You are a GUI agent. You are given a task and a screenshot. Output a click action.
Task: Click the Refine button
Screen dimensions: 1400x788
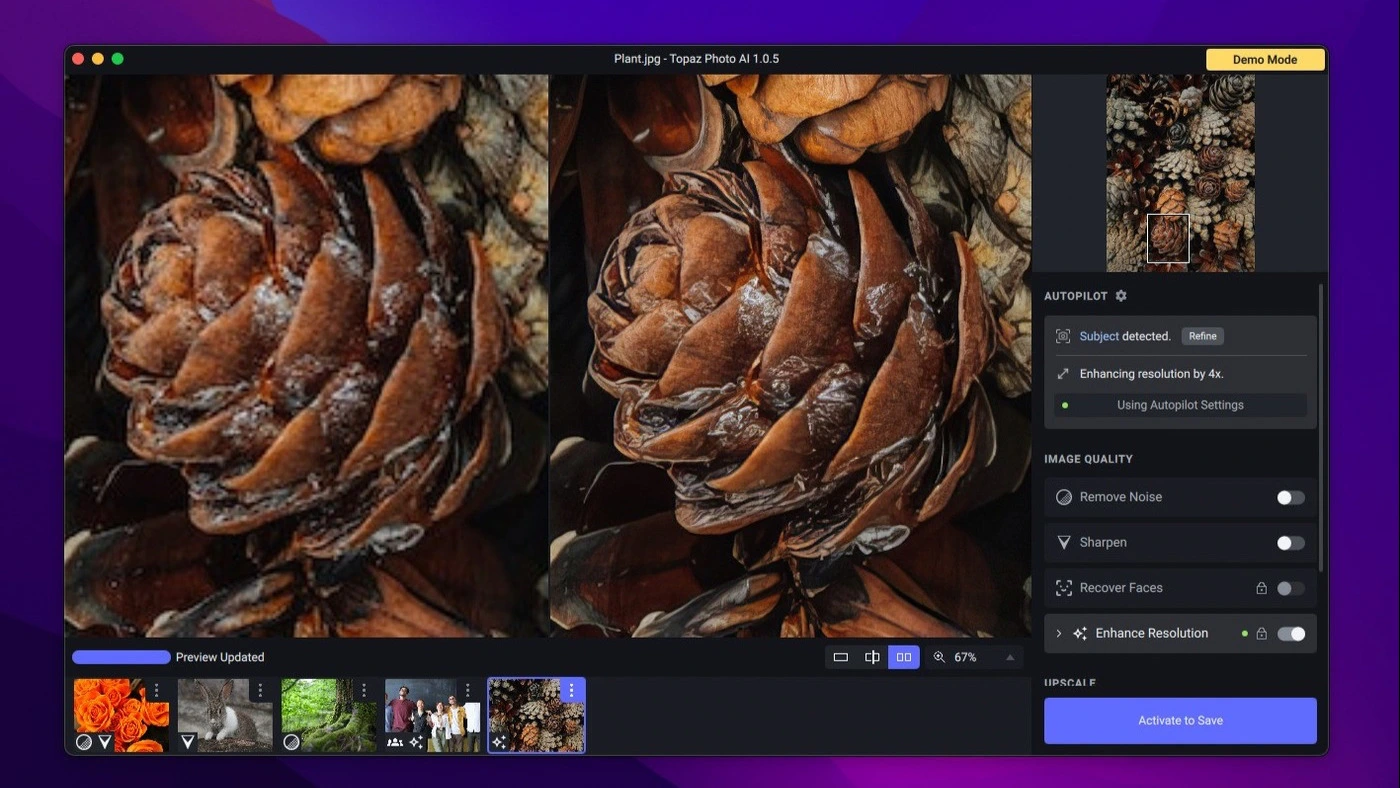[1202, 336]
